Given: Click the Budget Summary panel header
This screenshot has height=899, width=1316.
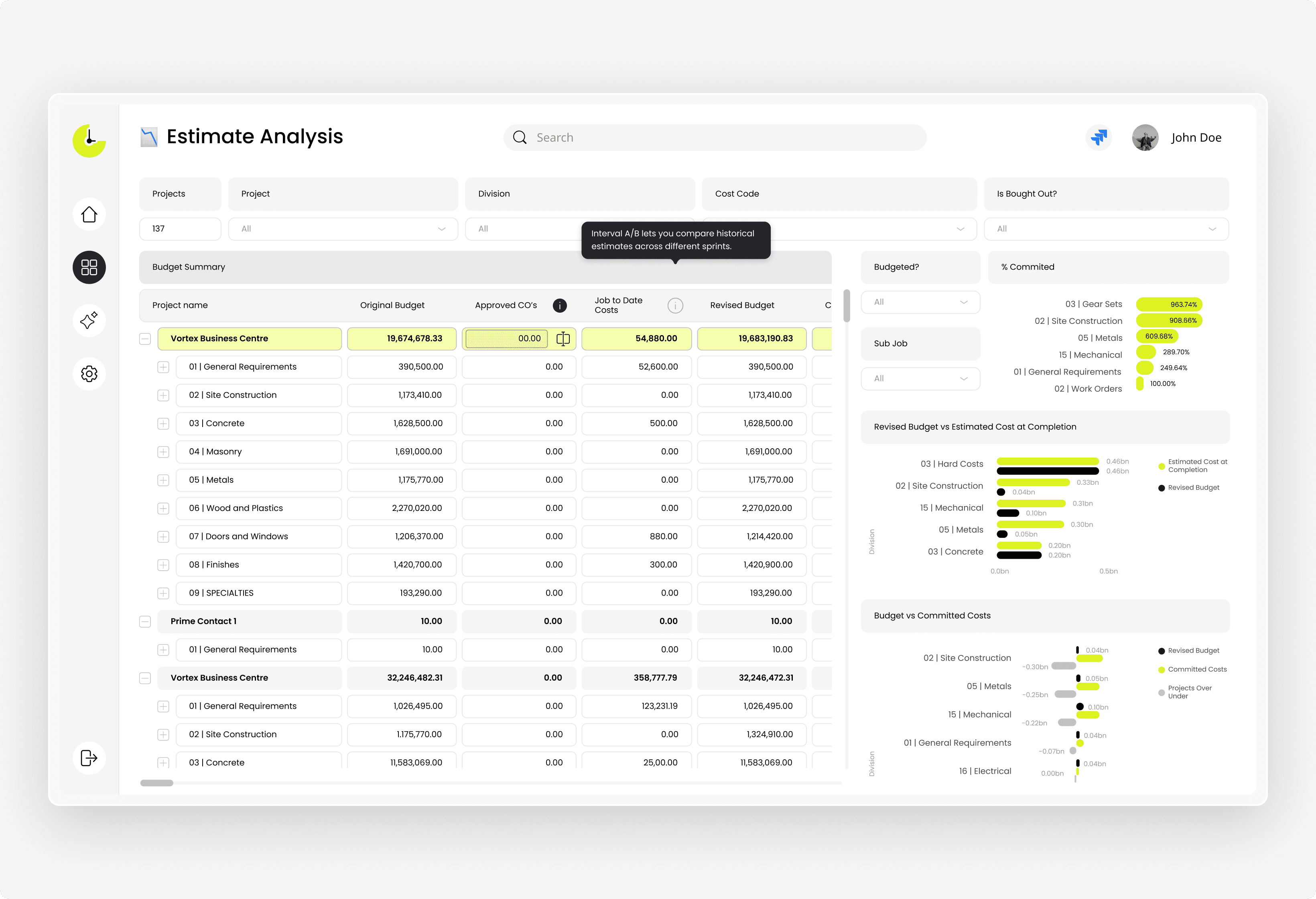Looking at the screenshot, I should [x=485, y=267].
